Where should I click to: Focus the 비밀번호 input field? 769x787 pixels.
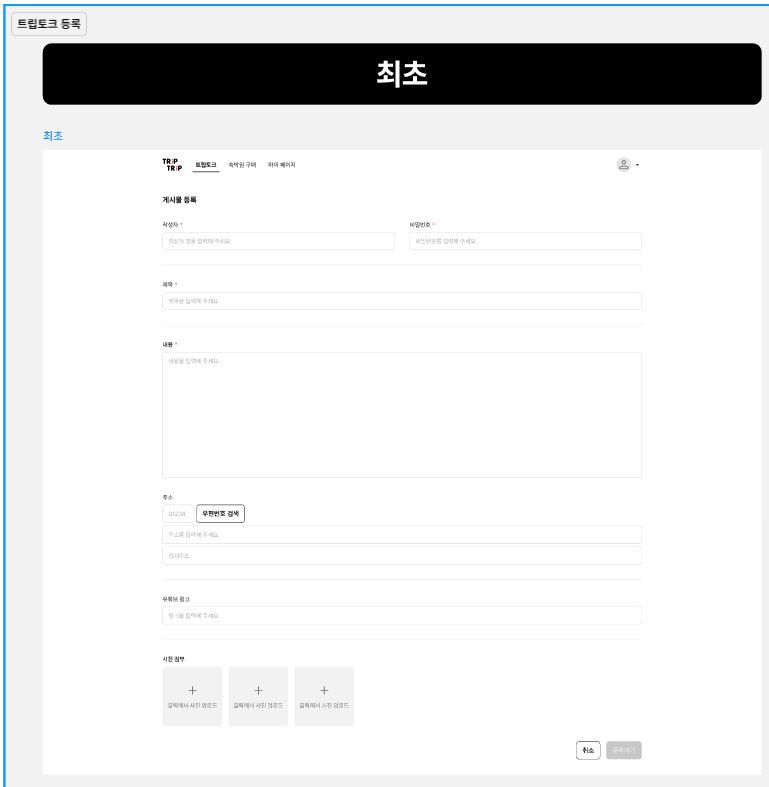pyautogui.click(x=525, y=241)
